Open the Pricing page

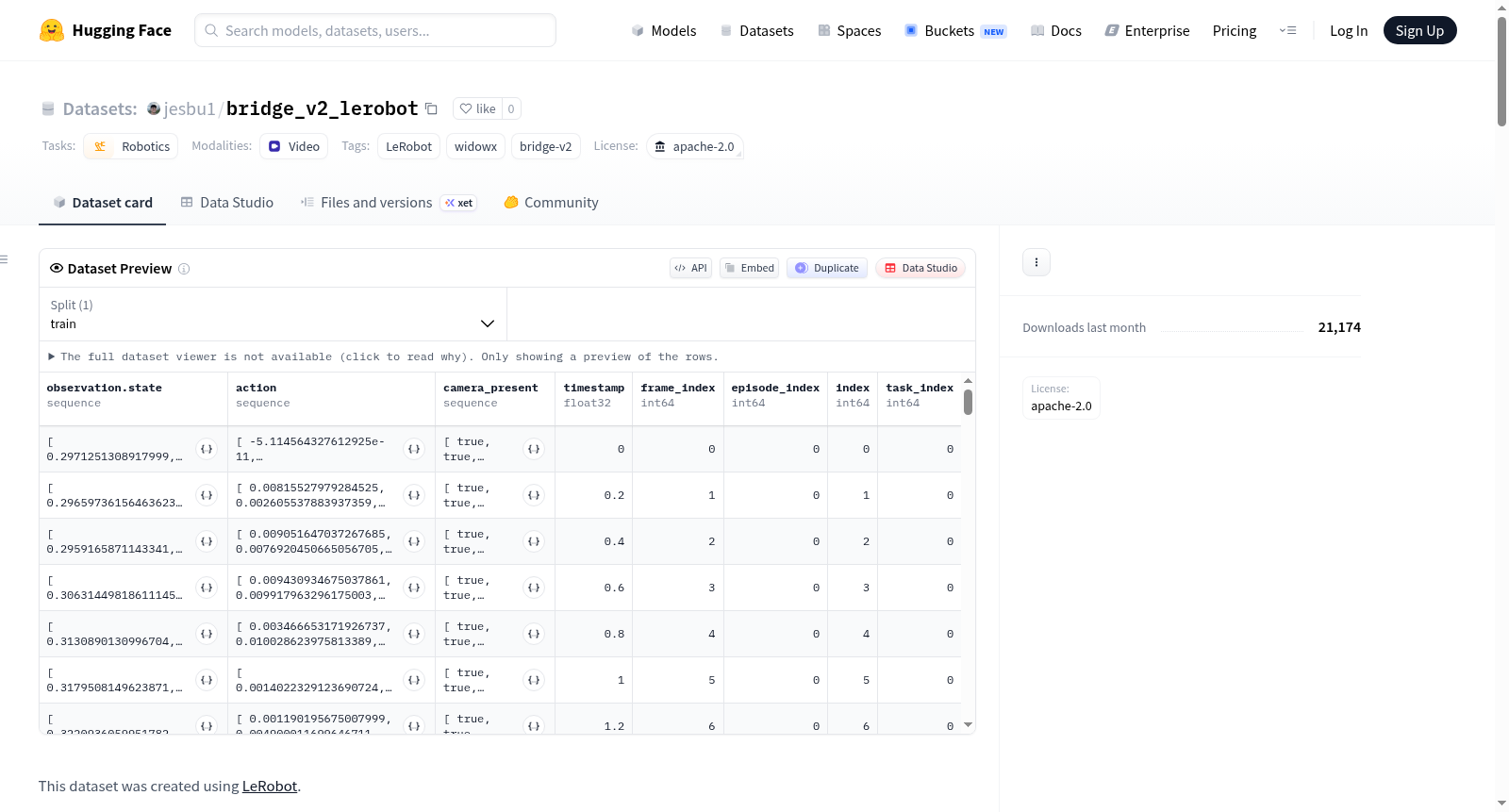pos(1235,30)
